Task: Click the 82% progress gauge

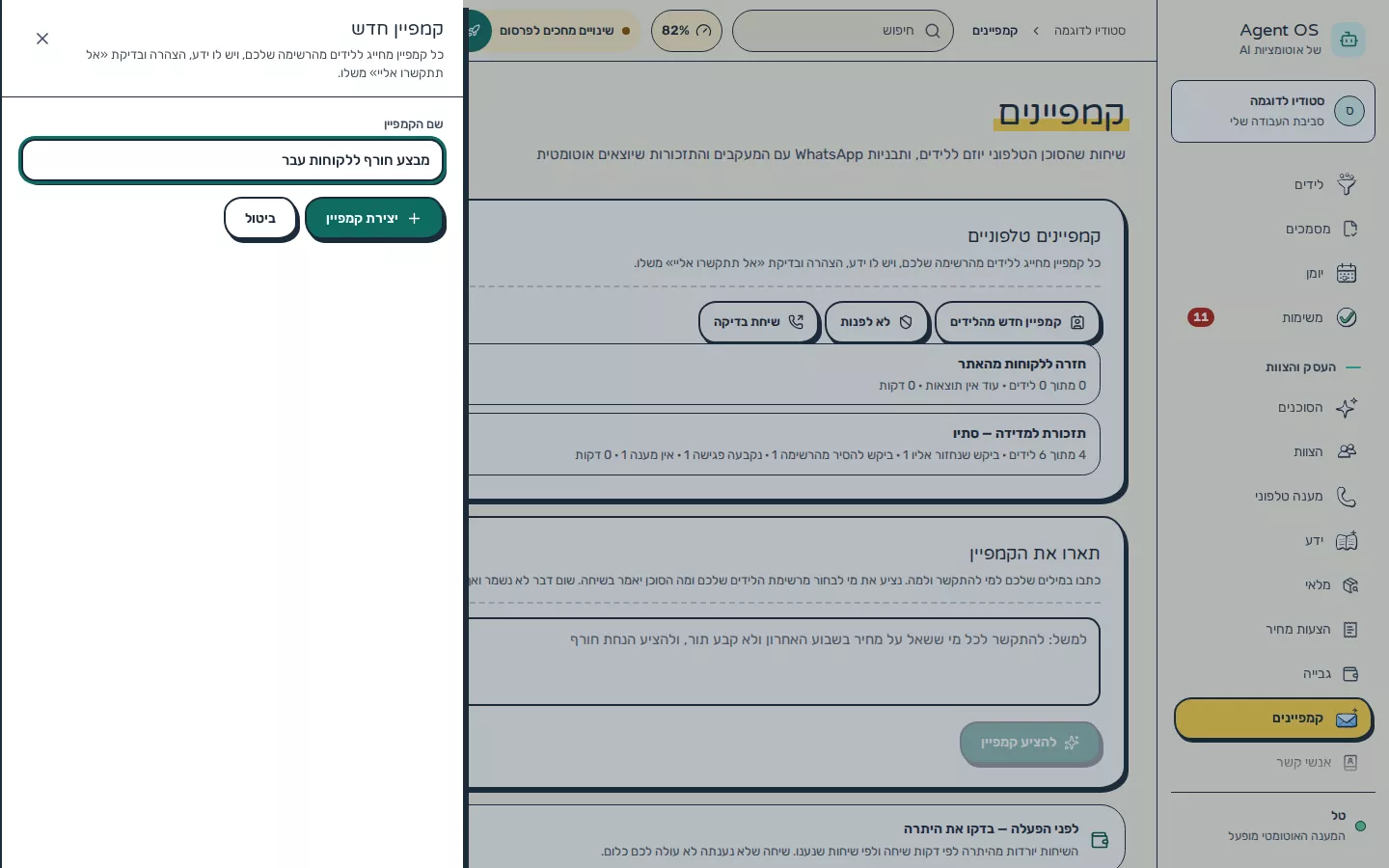Action: (687, 31)
